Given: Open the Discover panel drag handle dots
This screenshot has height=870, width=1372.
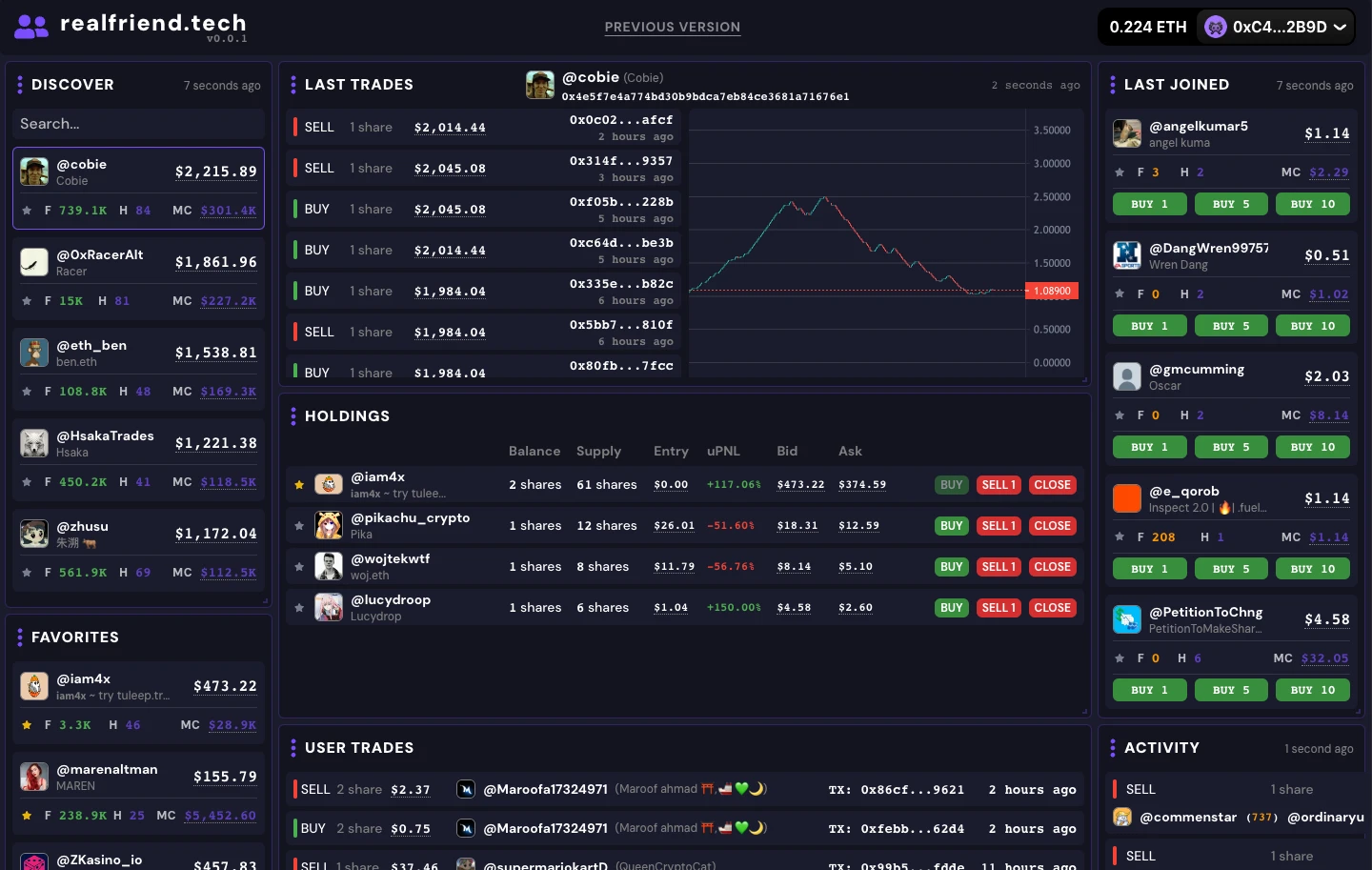Looking at the screenshot, I should [x=19, y=85].
